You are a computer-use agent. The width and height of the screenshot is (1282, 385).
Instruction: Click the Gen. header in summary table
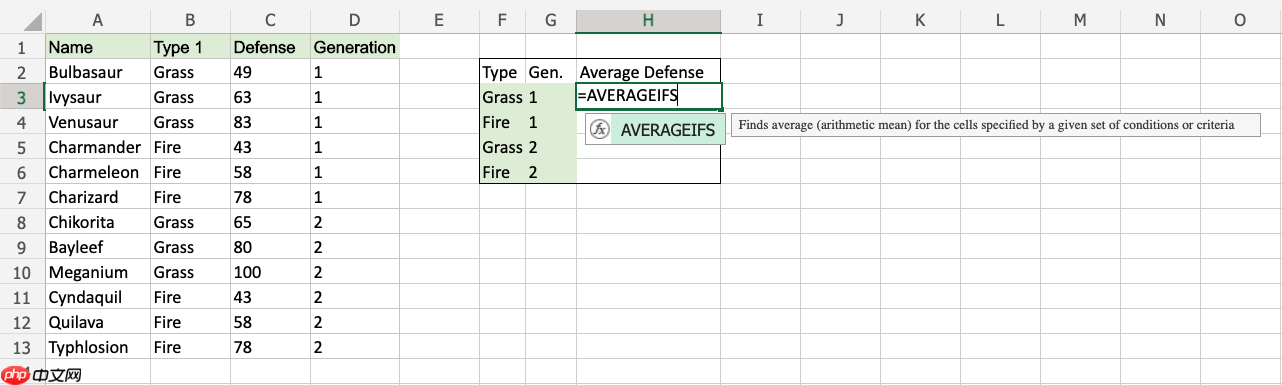coord(551,72)
